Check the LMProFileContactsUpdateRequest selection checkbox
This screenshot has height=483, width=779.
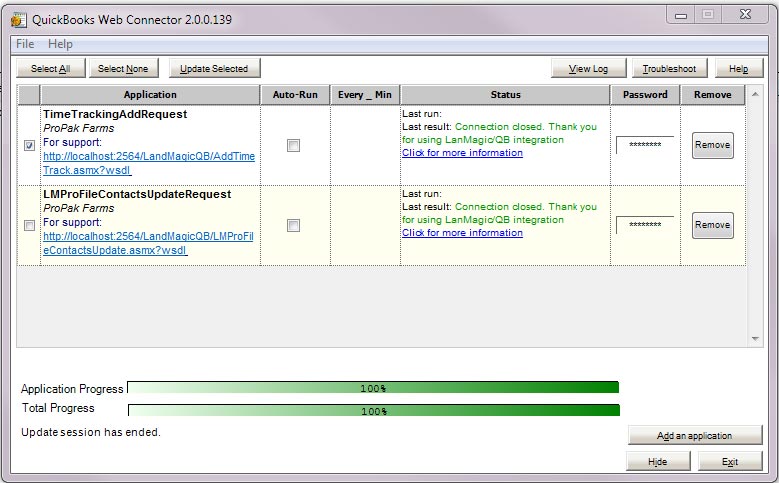tap(29, 226)
